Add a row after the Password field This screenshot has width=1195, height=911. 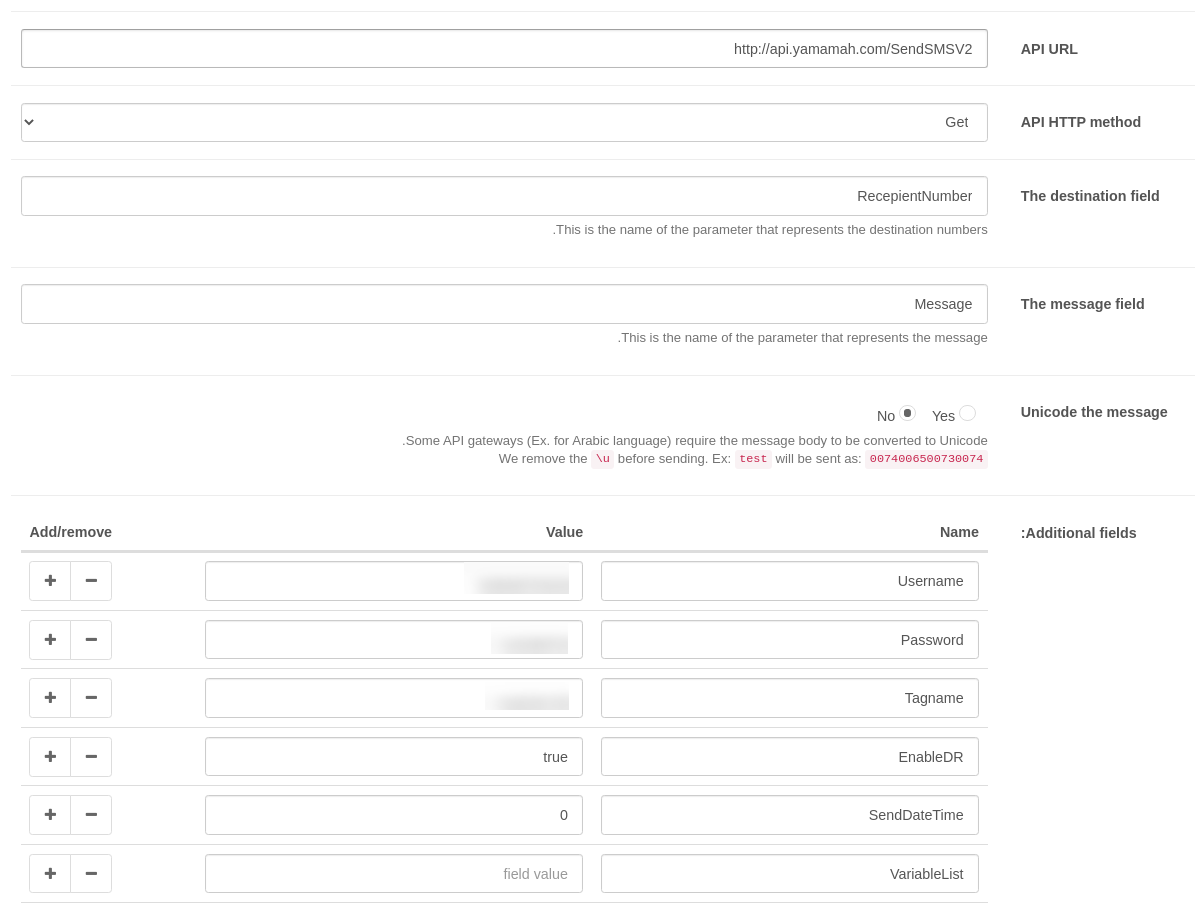point(50,640)
